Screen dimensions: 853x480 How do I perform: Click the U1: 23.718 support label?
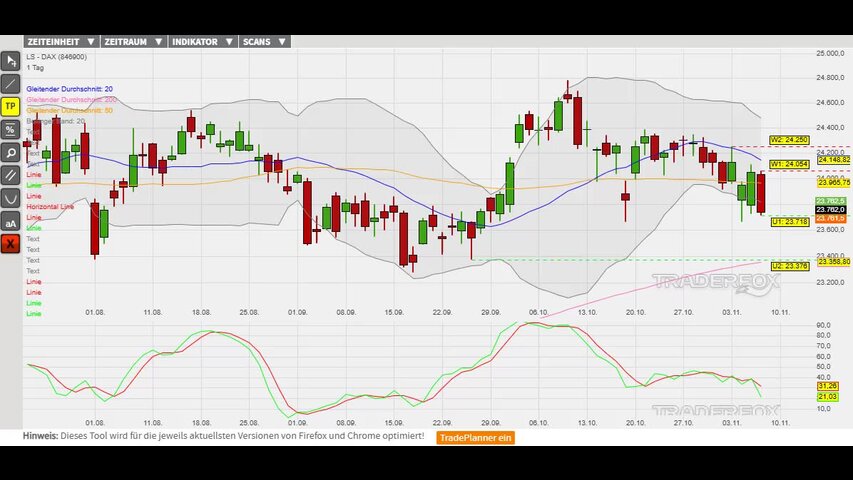pos(789,221)
